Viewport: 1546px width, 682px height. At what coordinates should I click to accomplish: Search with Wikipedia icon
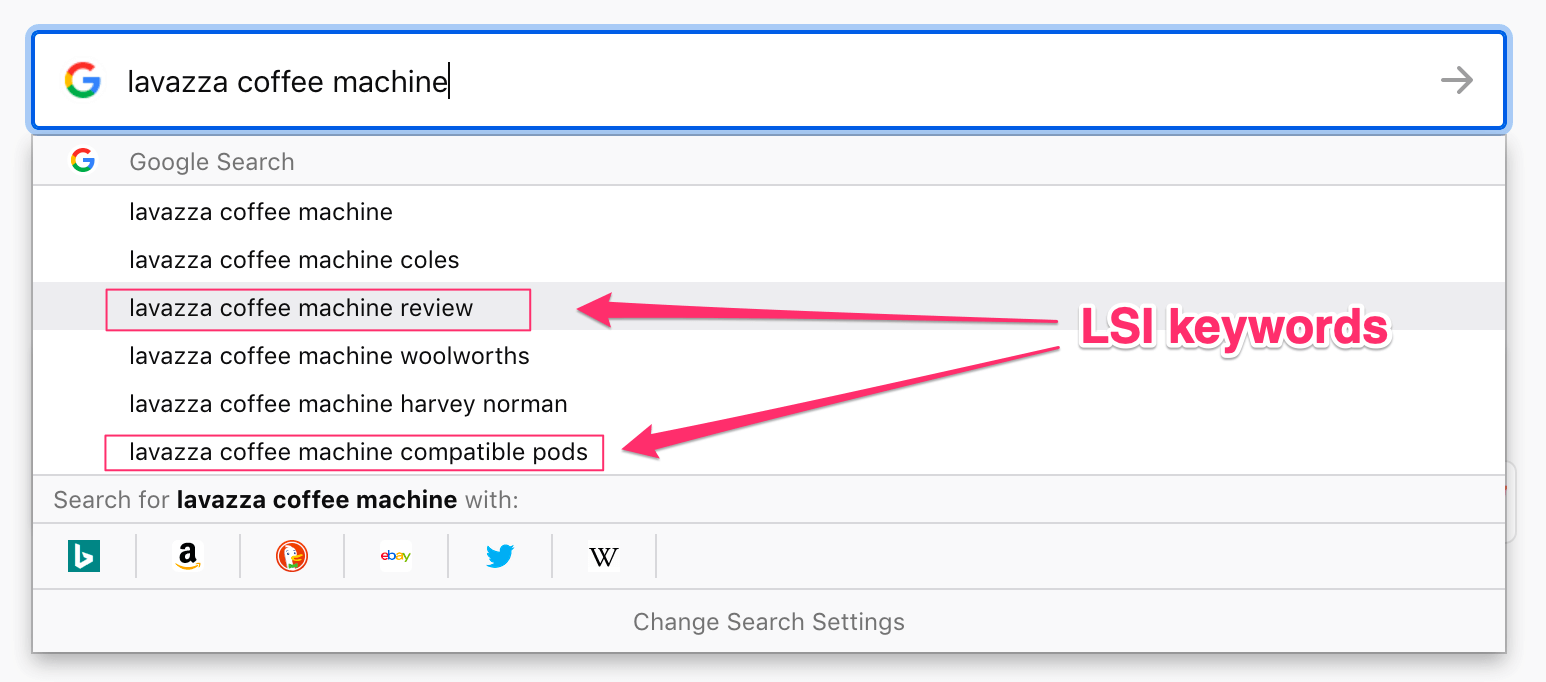tap(604, 556)
